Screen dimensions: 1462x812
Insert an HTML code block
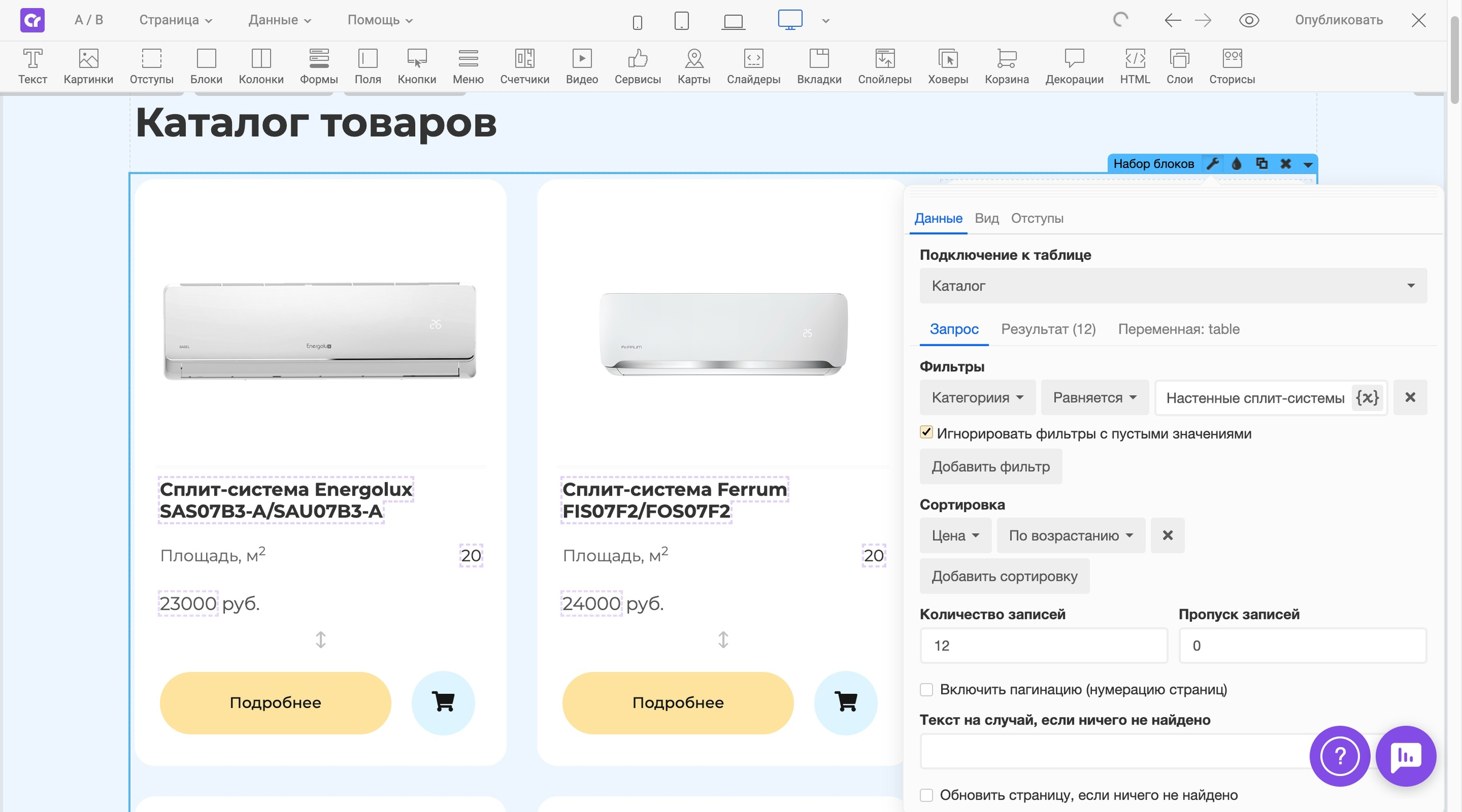[1135, 66]
